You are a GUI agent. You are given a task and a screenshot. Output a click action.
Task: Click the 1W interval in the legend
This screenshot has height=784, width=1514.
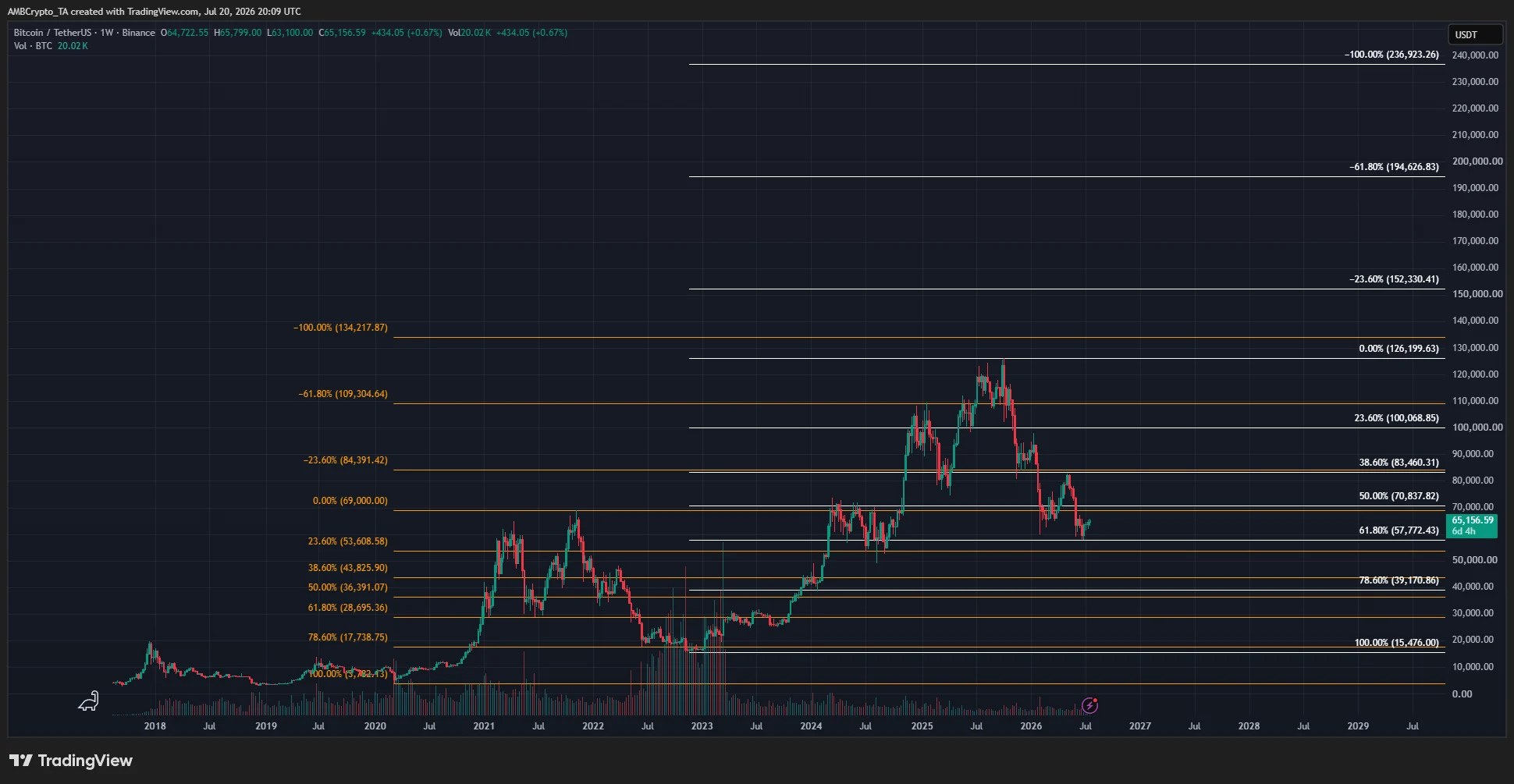[107, 33]
